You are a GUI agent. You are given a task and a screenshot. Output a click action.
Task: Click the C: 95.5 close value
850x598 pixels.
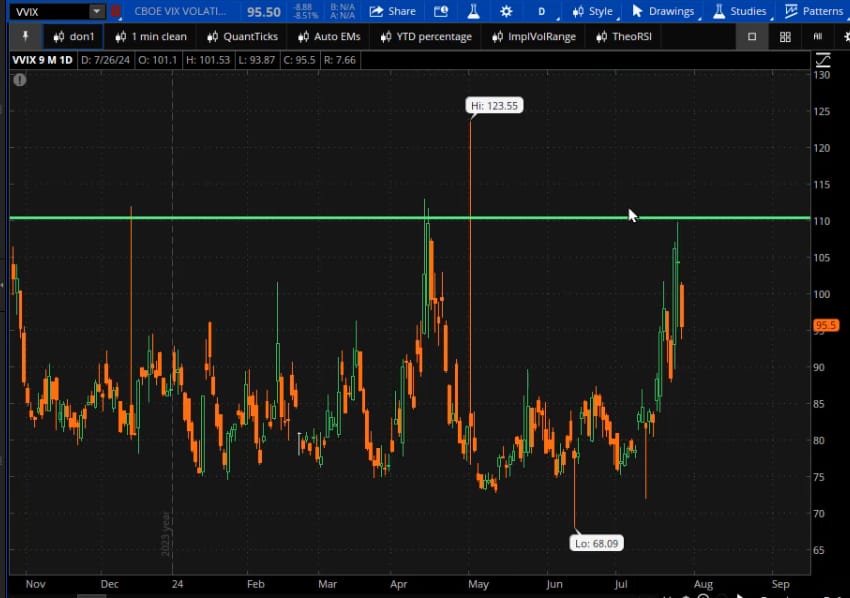(x=299, y=60)
